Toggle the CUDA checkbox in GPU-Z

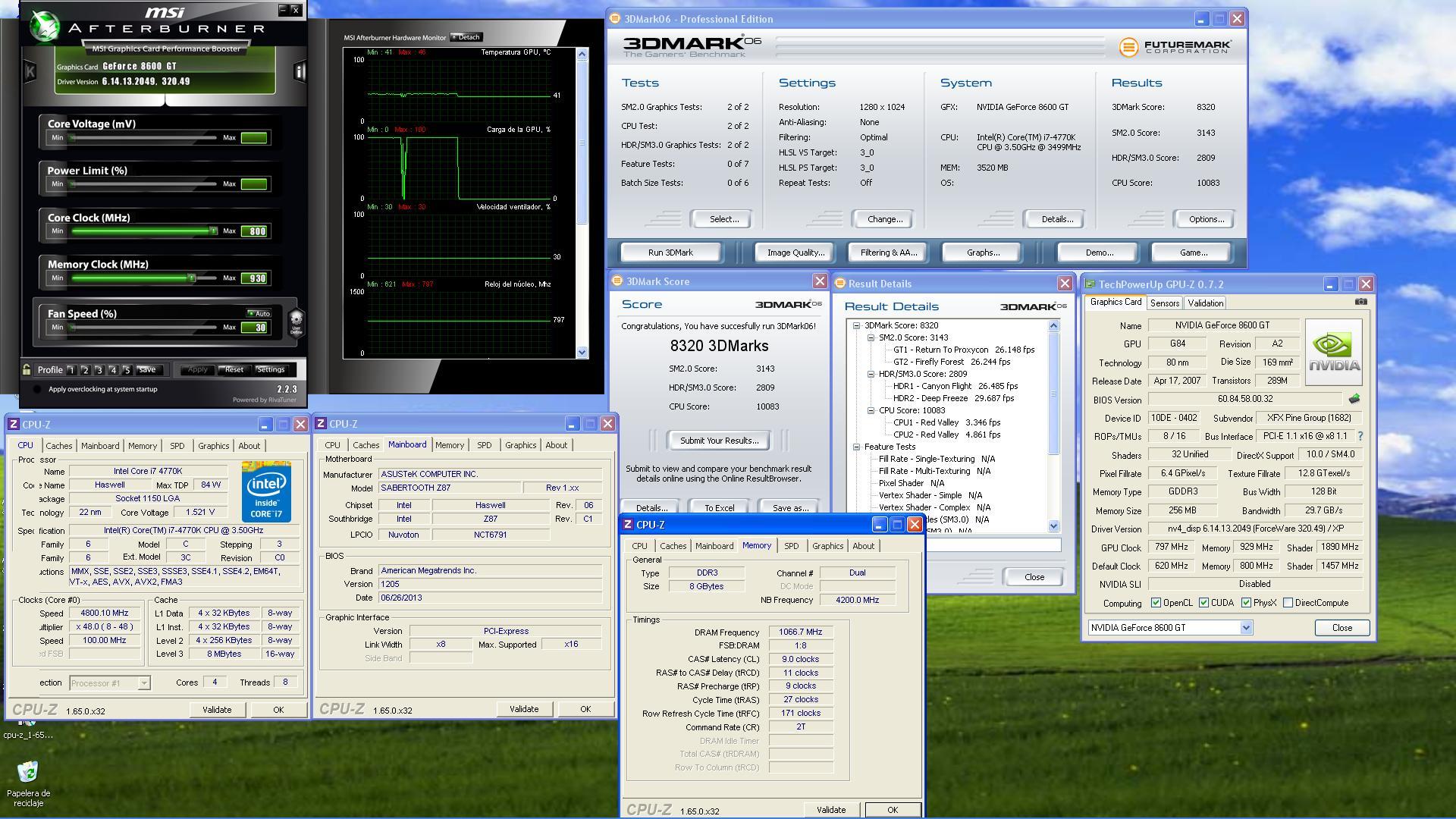tap(1203, 603)
